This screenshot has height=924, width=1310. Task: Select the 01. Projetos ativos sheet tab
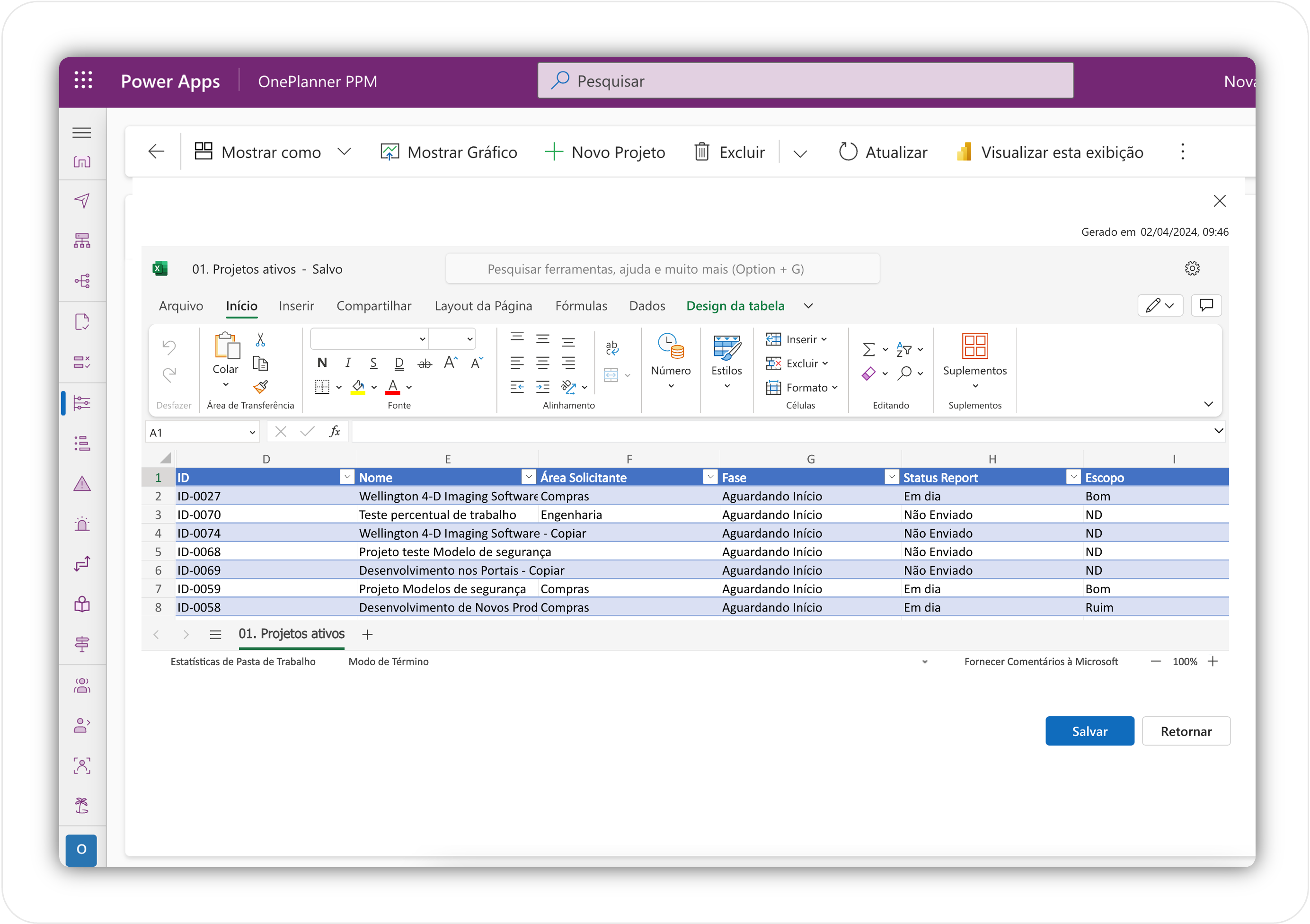[x=292, y=634]
